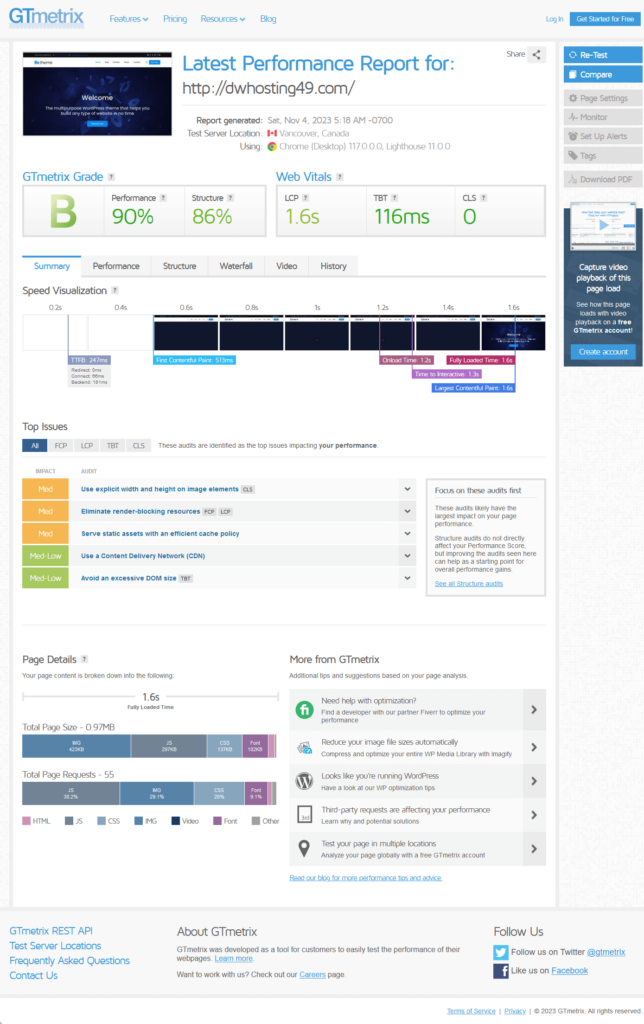This screenshot has height=1024, width=644.
Task: Click the JS segment of Total Page Requests bar
Action: (x=71, y=793)
